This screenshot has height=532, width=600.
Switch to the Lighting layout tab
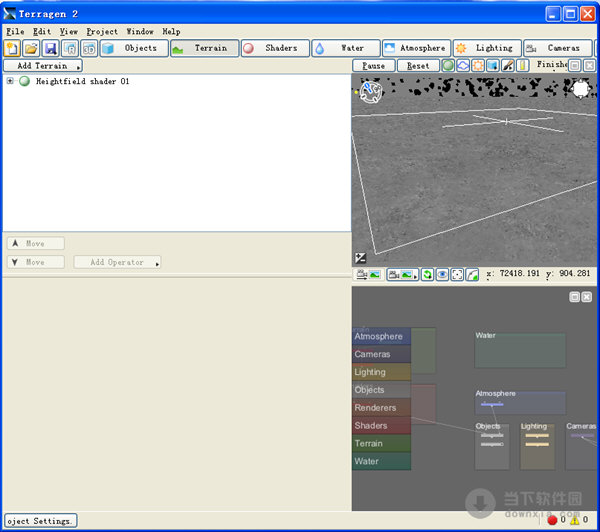(487, 48)
